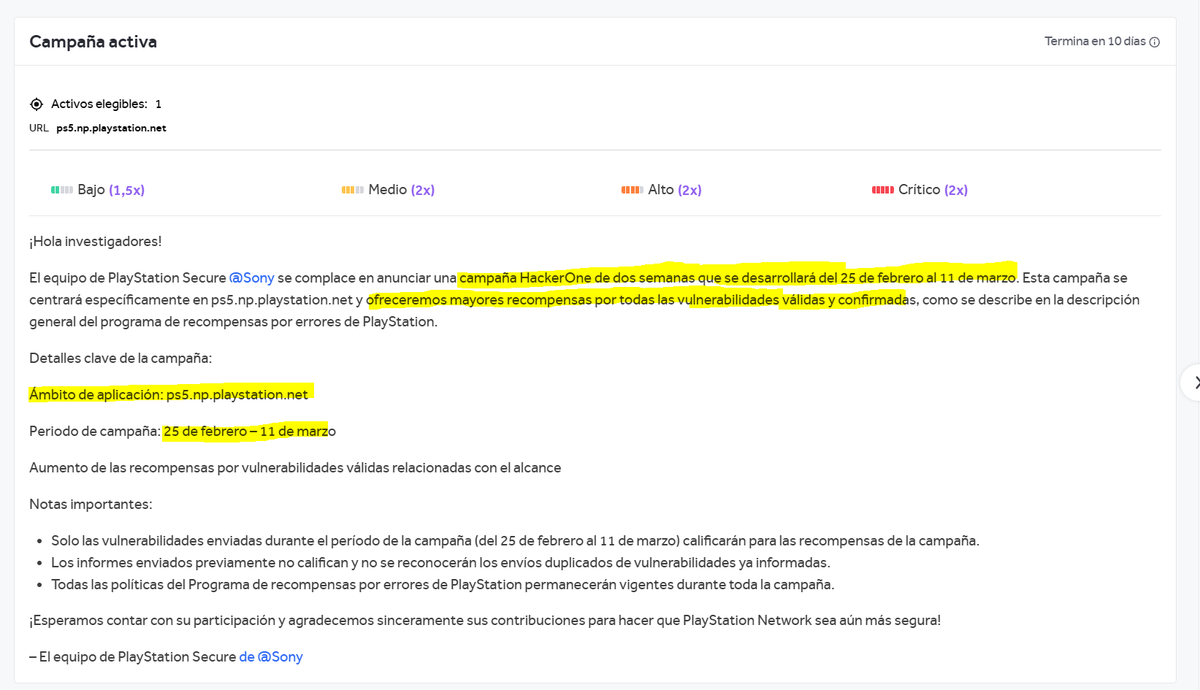Click the target icon next to Activos elegibles
Screen dimensions: 1200x690
37,104
